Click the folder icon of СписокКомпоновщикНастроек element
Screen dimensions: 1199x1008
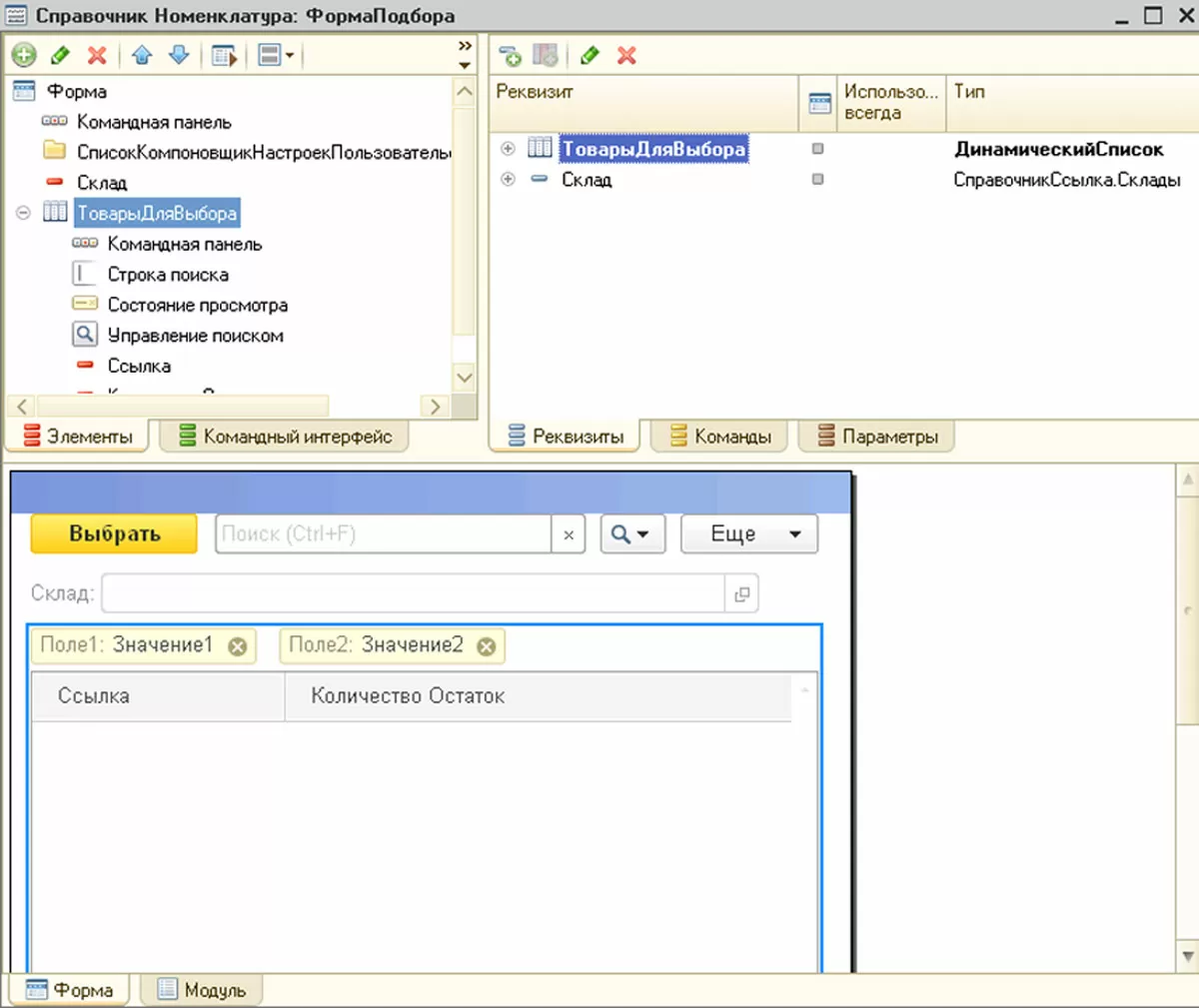click(55, 152)
